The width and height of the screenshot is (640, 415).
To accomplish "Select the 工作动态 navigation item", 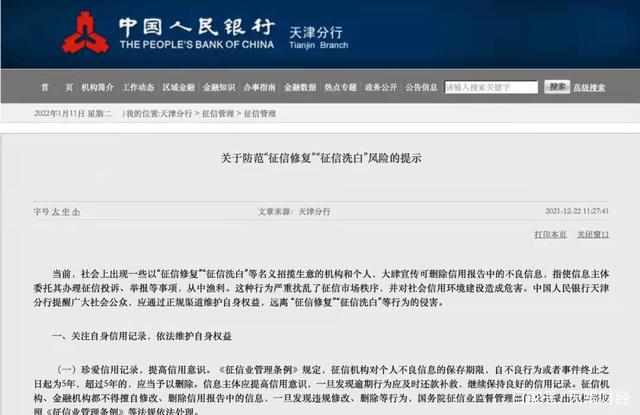I will click(x=138, y=87).
